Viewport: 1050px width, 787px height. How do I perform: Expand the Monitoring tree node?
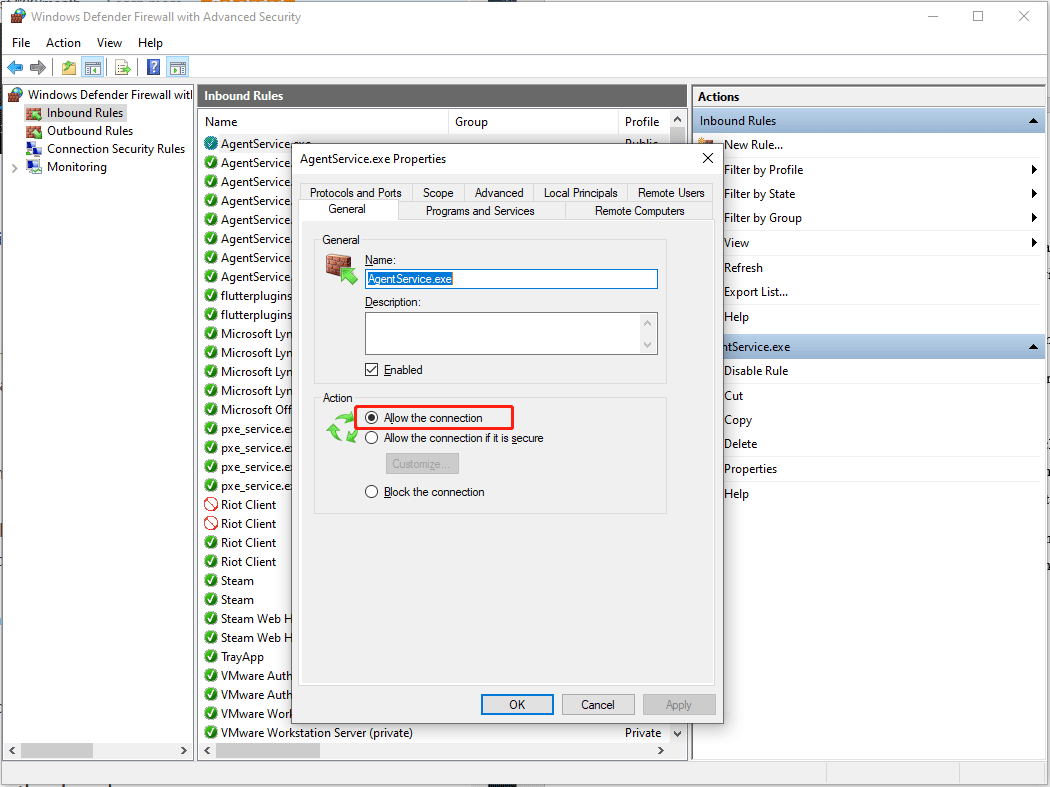[16, 166]
